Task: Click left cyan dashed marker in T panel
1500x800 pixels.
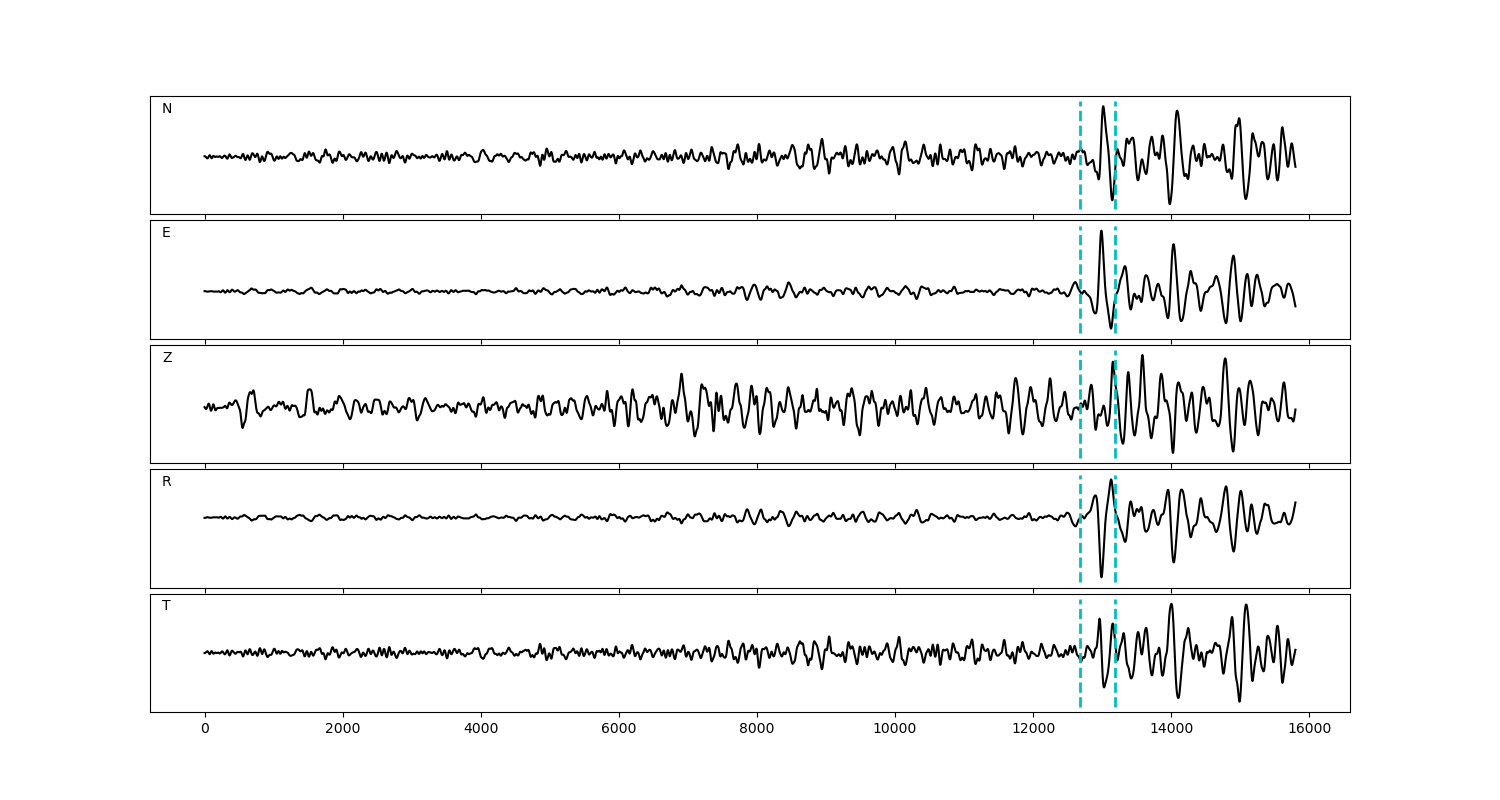Action: point(1080,680)
